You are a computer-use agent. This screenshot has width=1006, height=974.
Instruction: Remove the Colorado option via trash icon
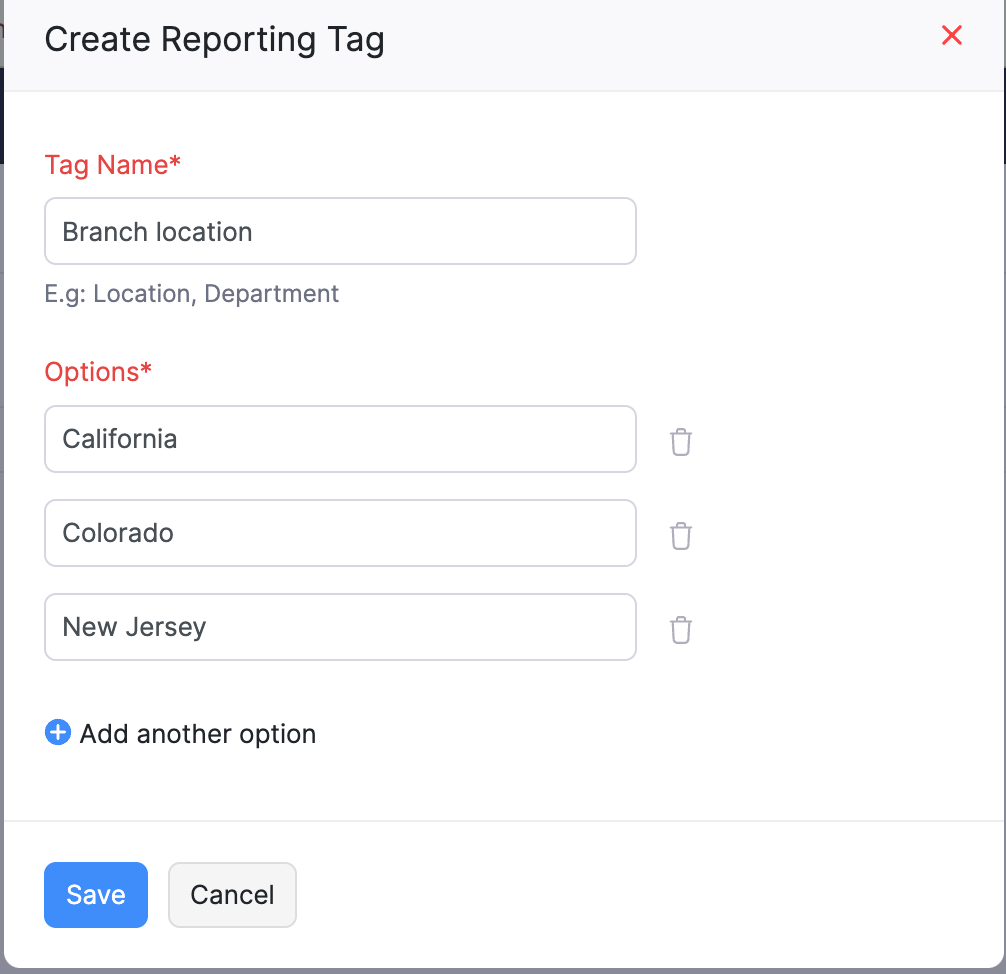(681, 536)
